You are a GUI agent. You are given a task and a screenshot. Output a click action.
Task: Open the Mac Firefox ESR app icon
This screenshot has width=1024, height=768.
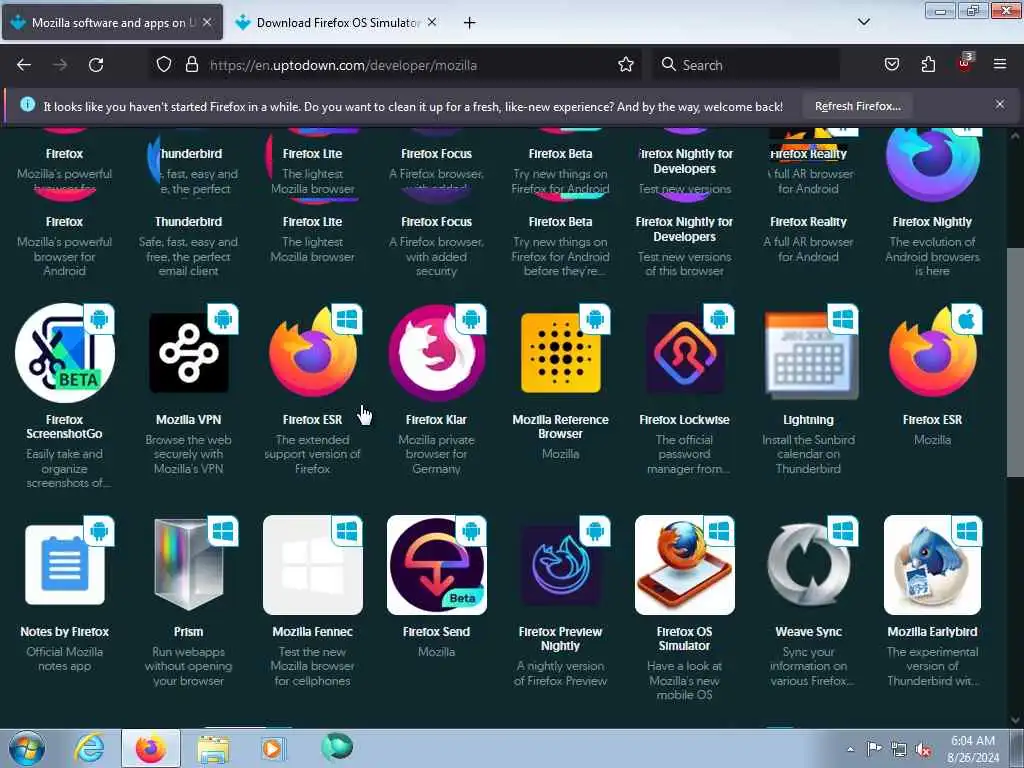[x=933, y=353]
